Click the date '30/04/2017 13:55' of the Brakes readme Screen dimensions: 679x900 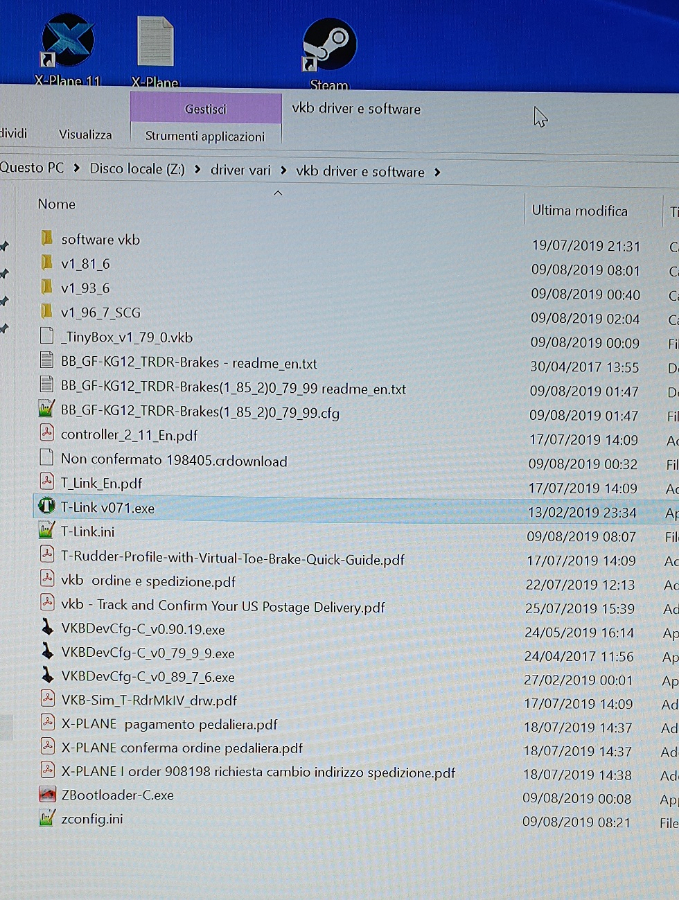(584, 366)
